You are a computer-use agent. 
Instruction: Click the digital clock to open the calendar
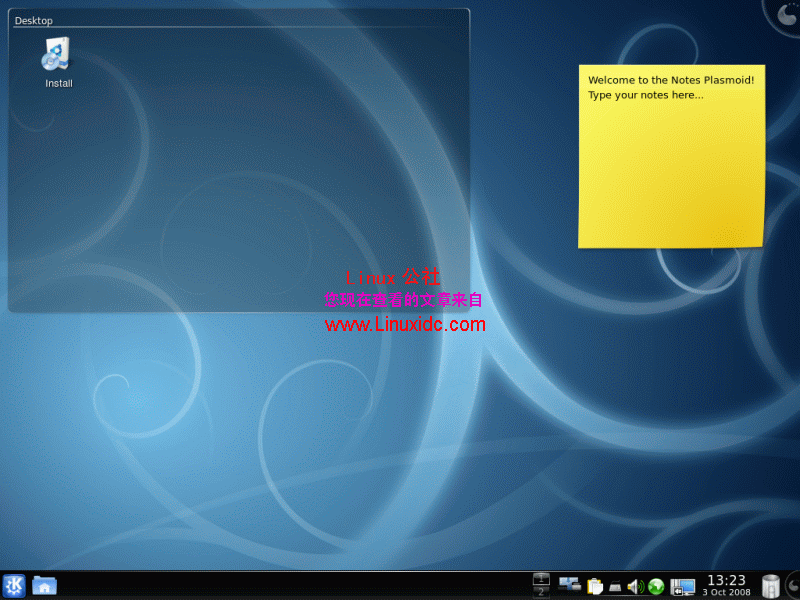tap(726, 578)
